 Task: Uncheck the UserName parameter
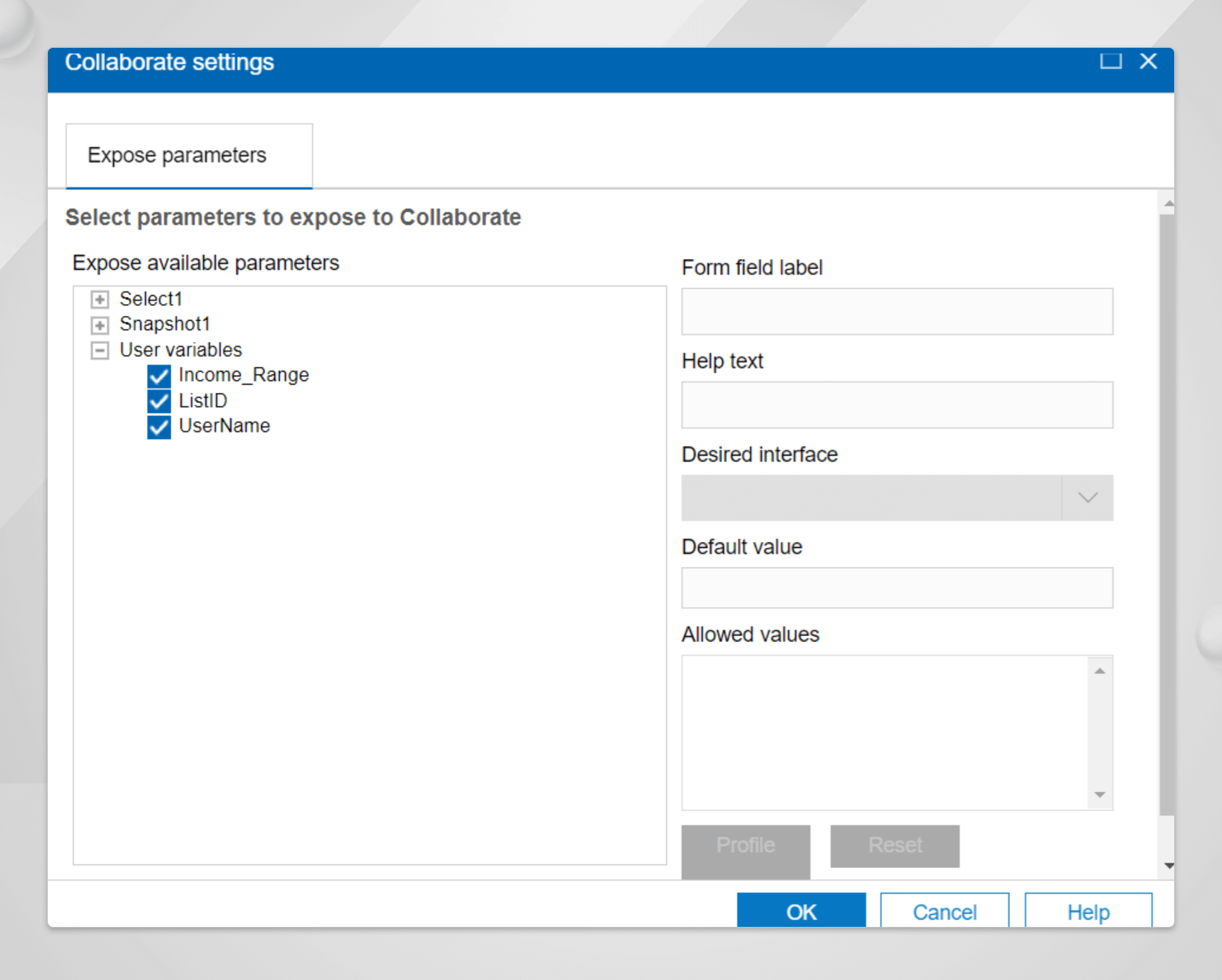pyautogui.click(x=158, y=426)
